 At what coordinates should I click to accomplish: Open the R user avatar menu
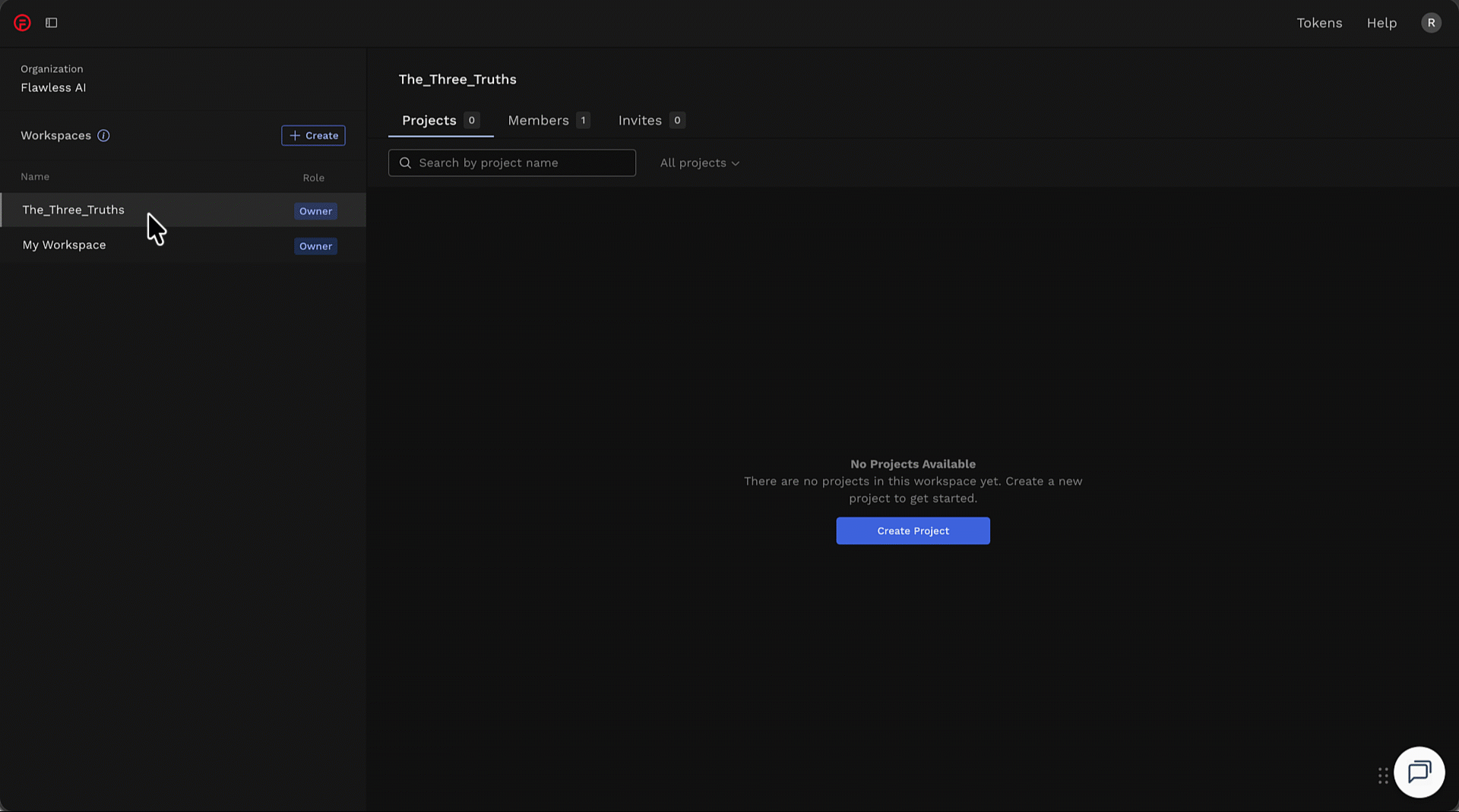coord(1431,23)
